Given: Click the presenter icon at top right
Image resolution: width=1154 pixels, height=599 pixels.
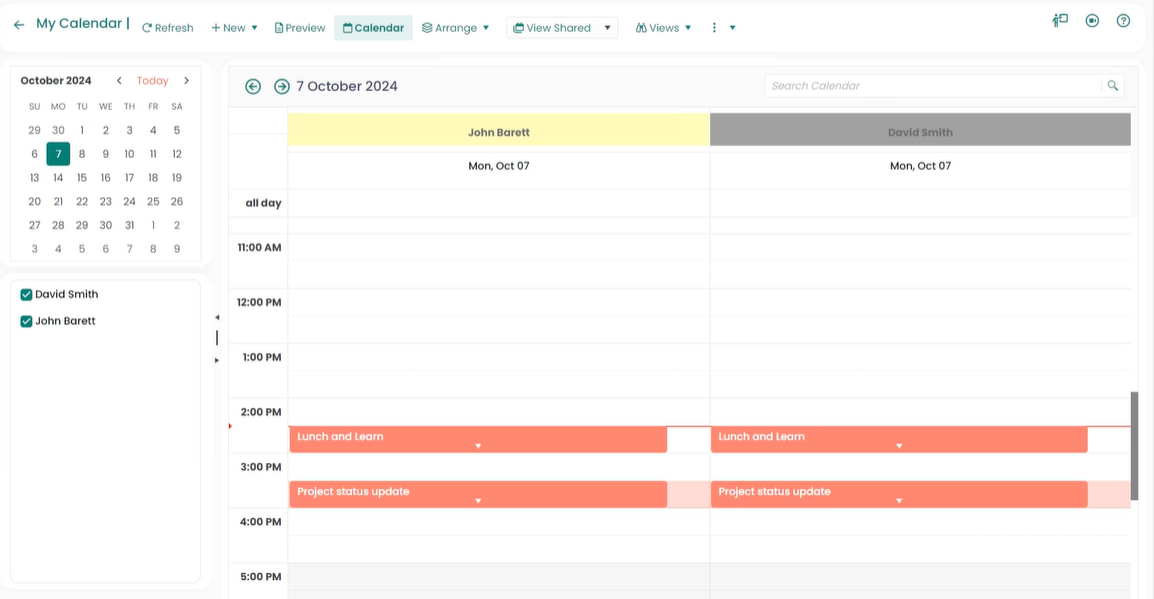Looking at the screenshot, I should point(1060,21).
